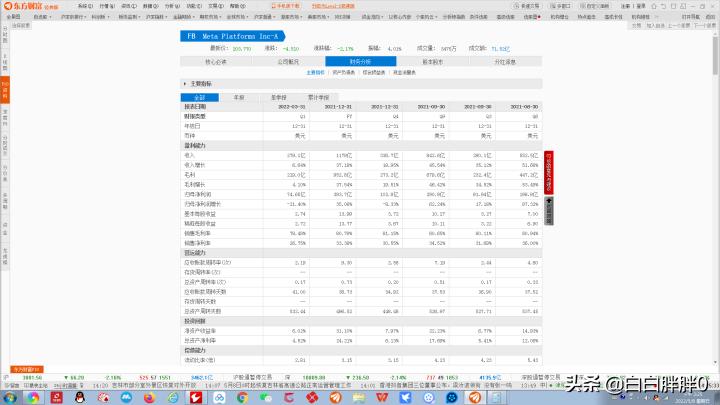Select the highlighted orange left sidebar tab
This screenshot has height=405, width=720.
pyautogui.click(x=5, y=90)
